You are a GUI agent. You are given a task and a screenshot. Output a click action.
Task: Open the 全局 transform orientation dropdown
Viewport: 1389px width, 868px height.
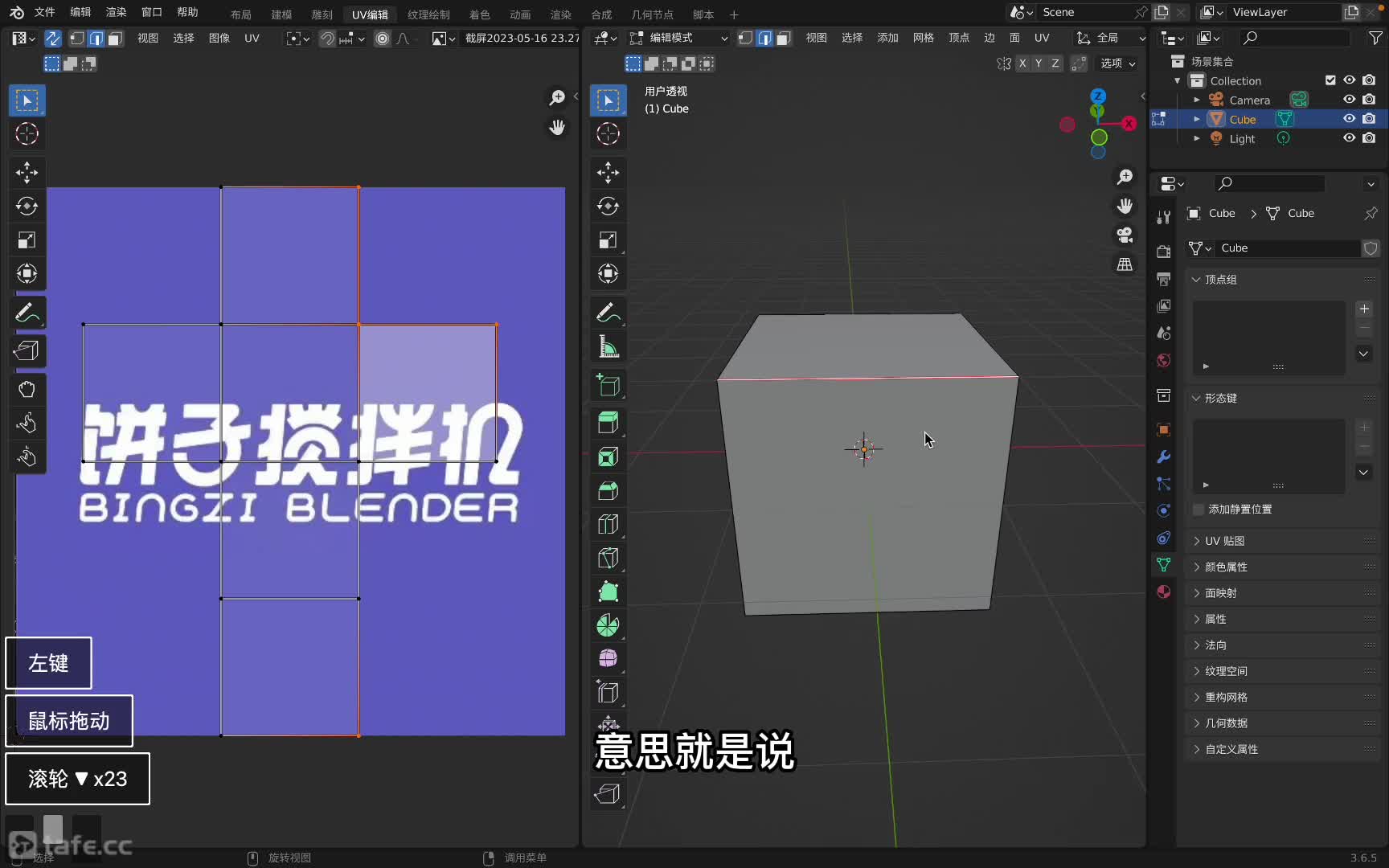click(1112, 38)
